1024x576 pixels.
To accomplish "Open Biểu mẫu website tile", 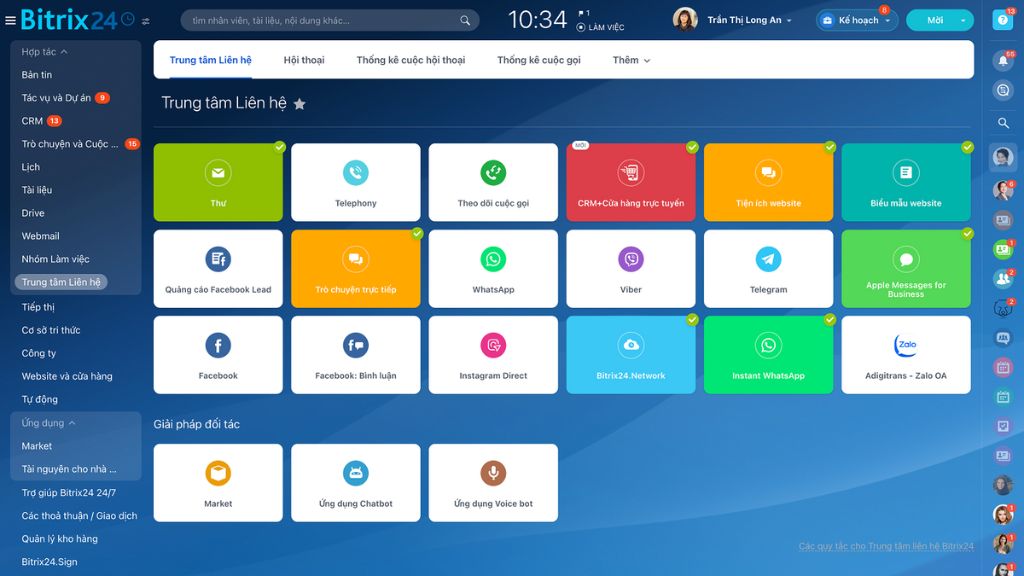I will click(906, 182).
